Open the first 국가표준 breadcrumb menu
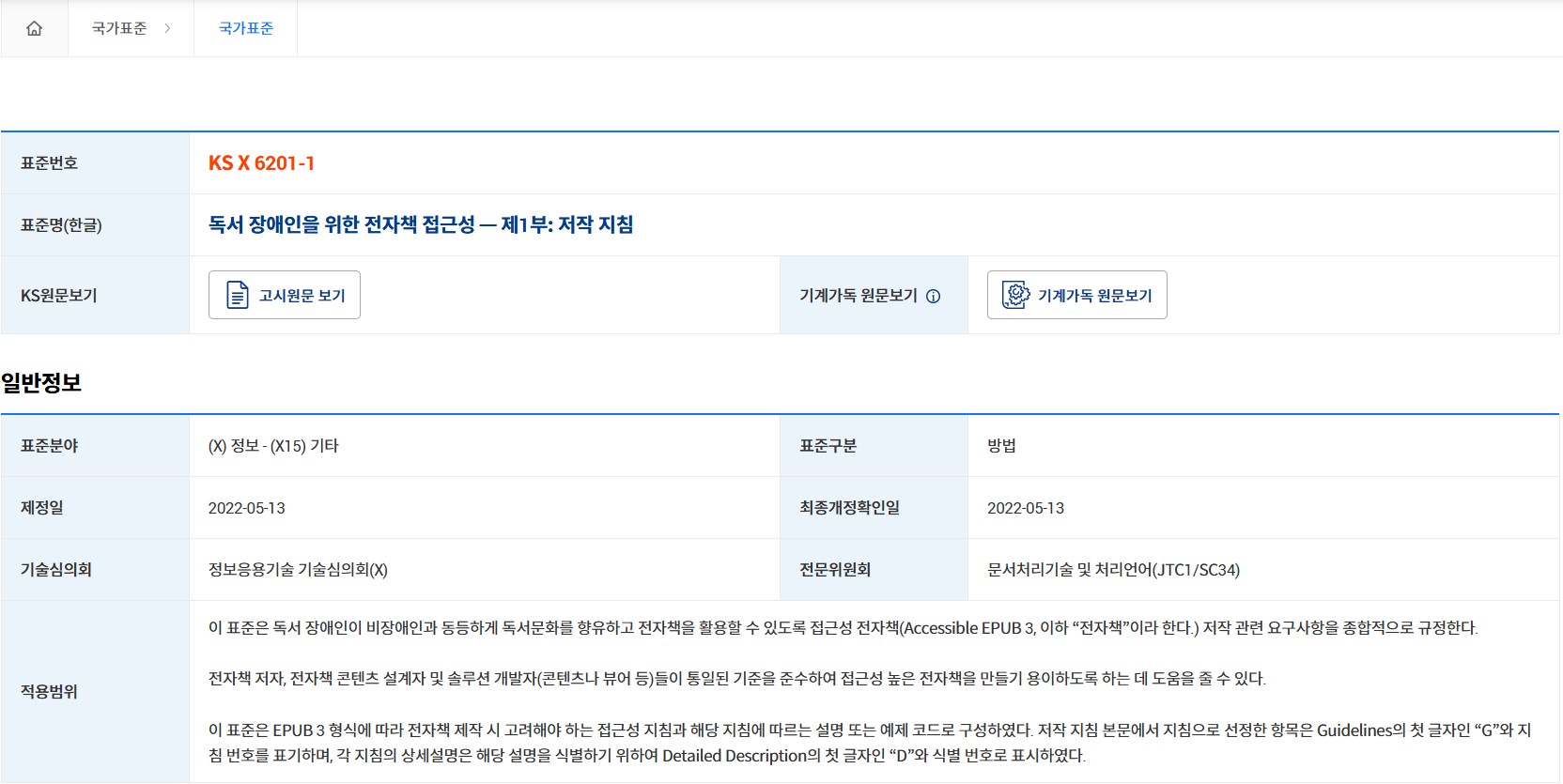 [x=119, y=28]
